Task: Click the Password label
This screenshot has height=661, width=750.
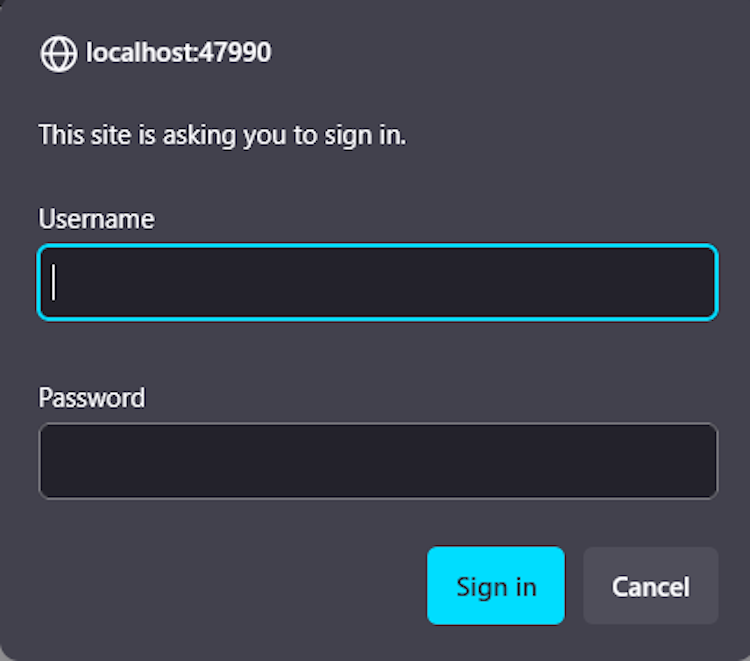Action: click(91, 398)
